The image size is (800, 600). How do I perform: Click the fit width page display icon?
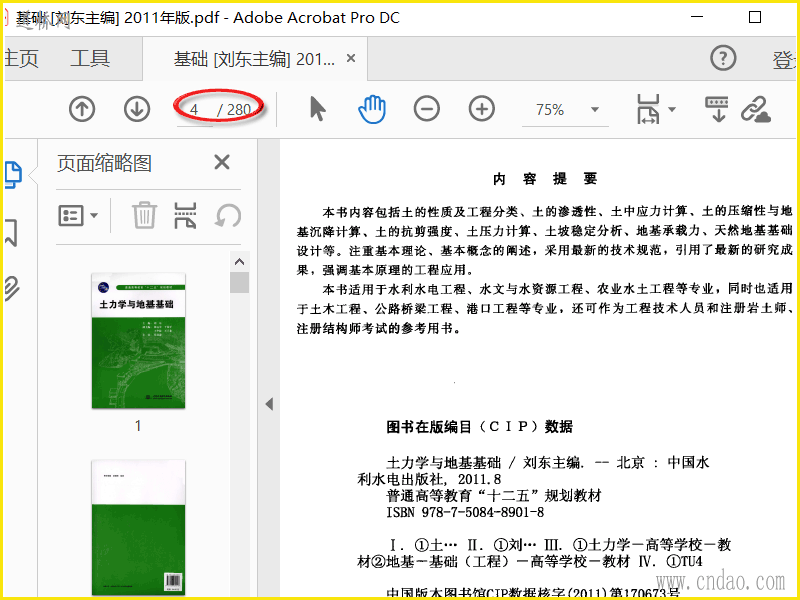pyautogui.click(x=648, y=109)
